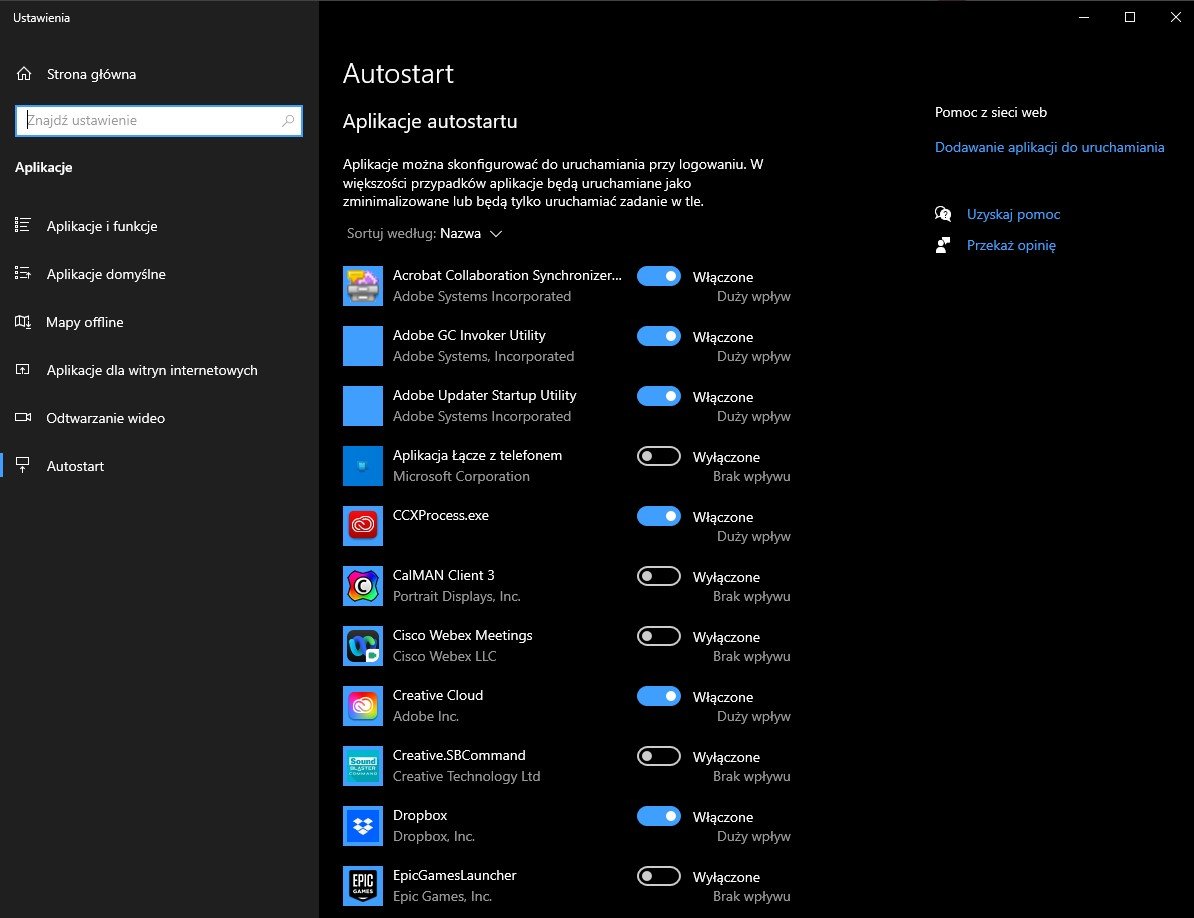The image size is (1194, 918).
Task: Click Uzyskaj pomoc link
Action: [x=1013, y=214]
